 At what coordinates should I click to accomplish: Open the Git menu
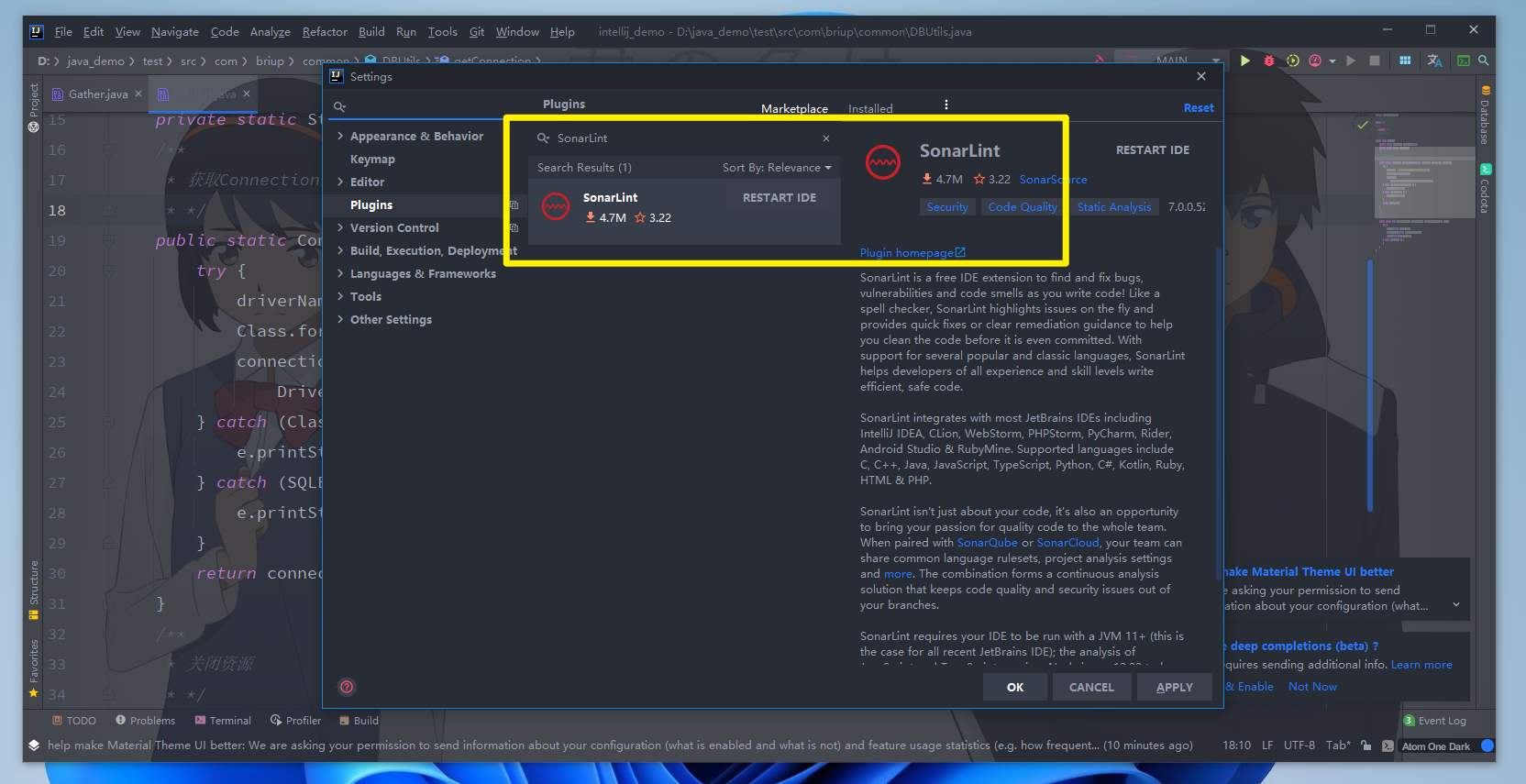477,31
